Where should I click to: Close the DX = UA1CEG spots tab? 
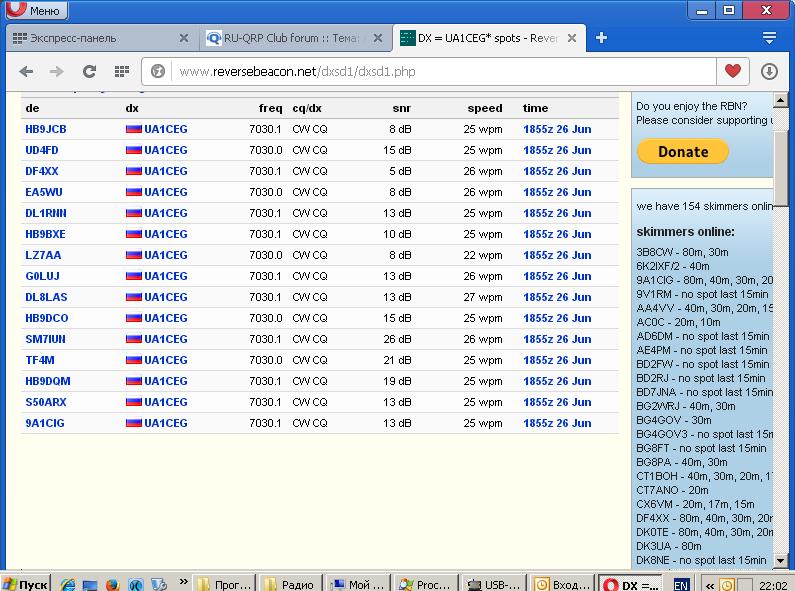572,38
